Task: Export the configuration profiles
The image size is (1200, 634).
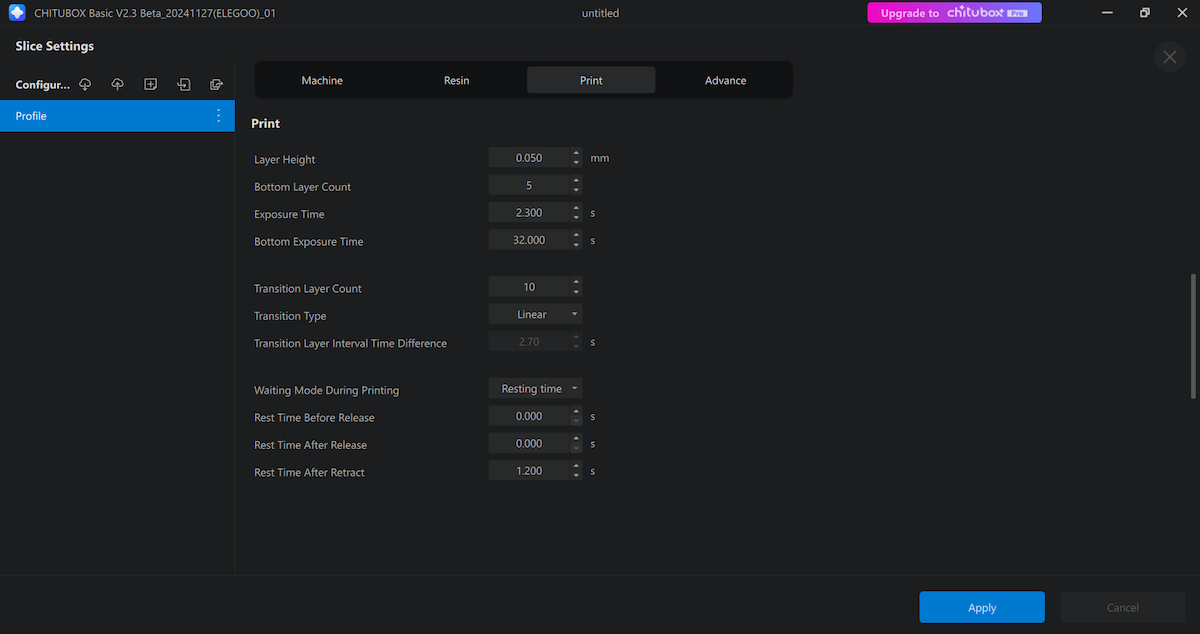Action: pos(217,84)
